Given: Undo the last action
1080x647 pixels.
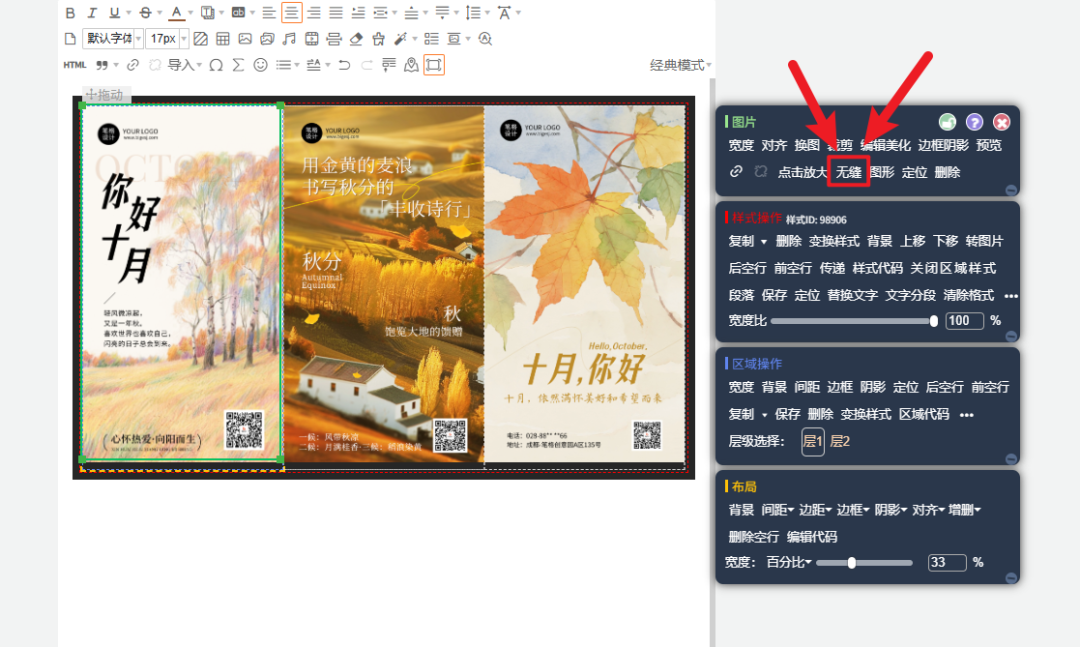Looking at the screenshot, I should point(344,65).
